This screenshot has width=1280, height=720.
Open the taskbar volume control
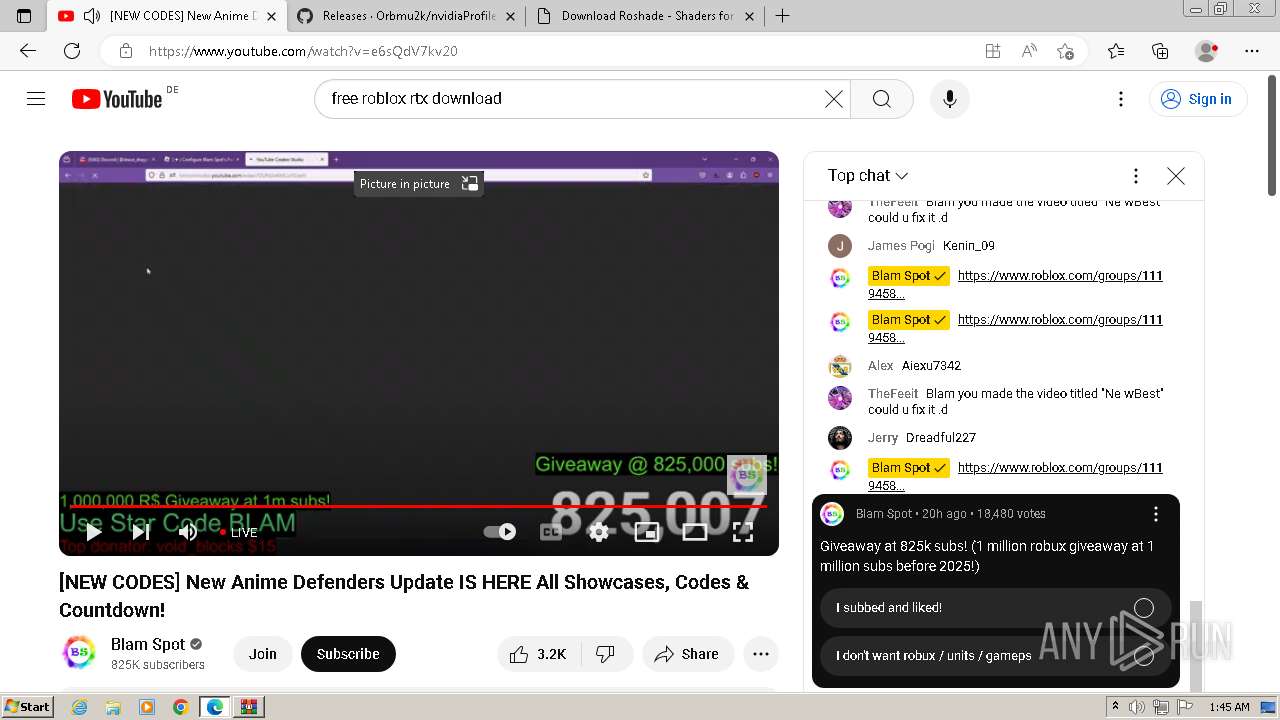pos(1137,707)
